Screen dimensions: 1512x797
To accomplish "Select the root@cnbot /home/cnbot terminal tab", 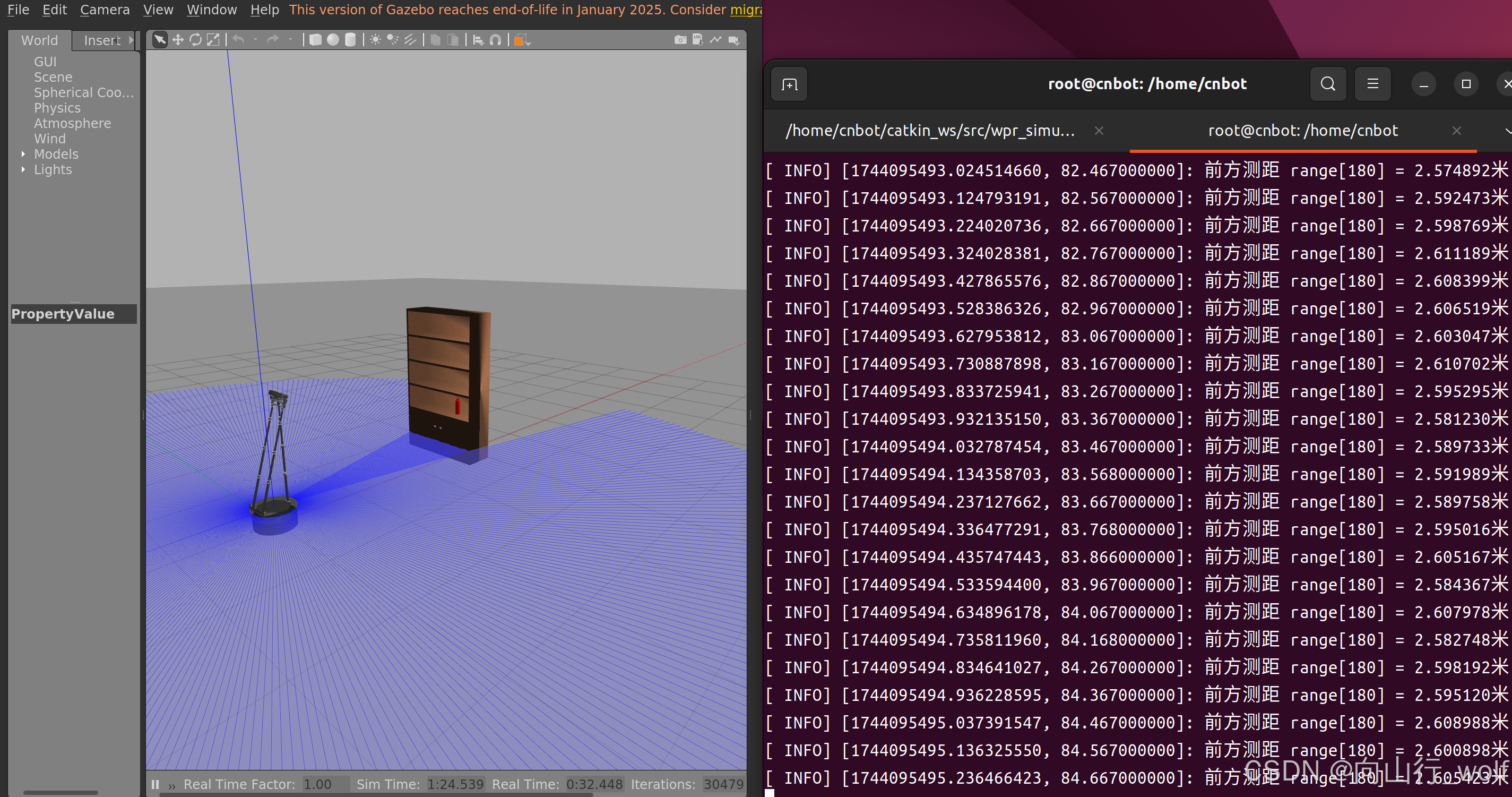I will click(1303, 131).
